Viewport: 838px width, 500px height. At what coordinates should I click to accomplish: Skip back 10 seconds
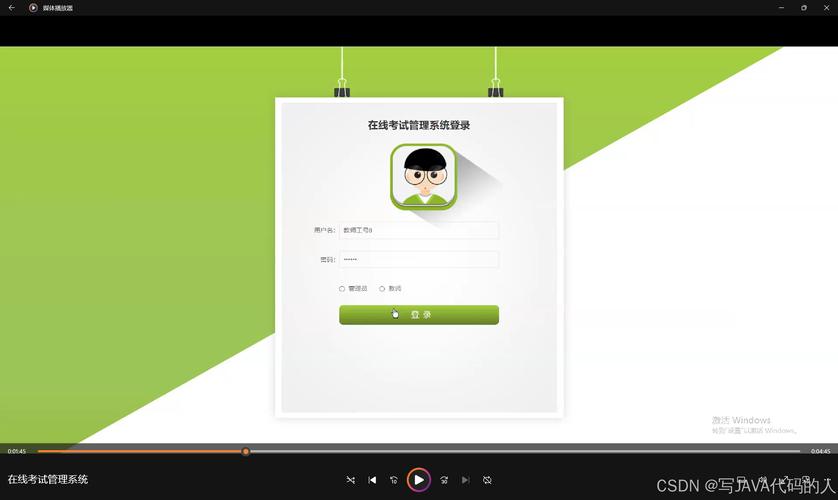click(x=394, y=480)
